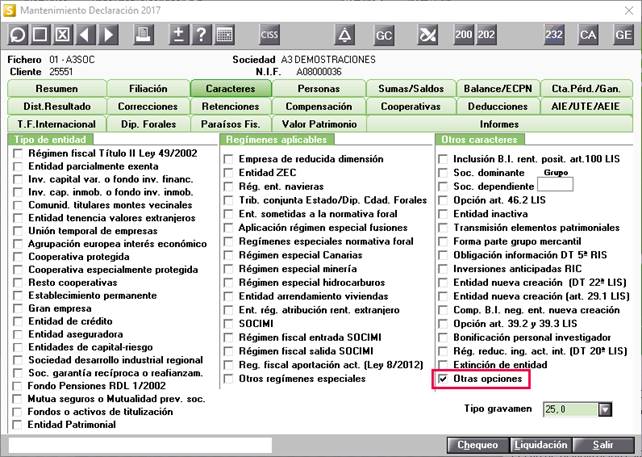Click the crossed square toolbar icon
Image resolution: width=642 pixels, height=457 pixels.
pos(63,35)
